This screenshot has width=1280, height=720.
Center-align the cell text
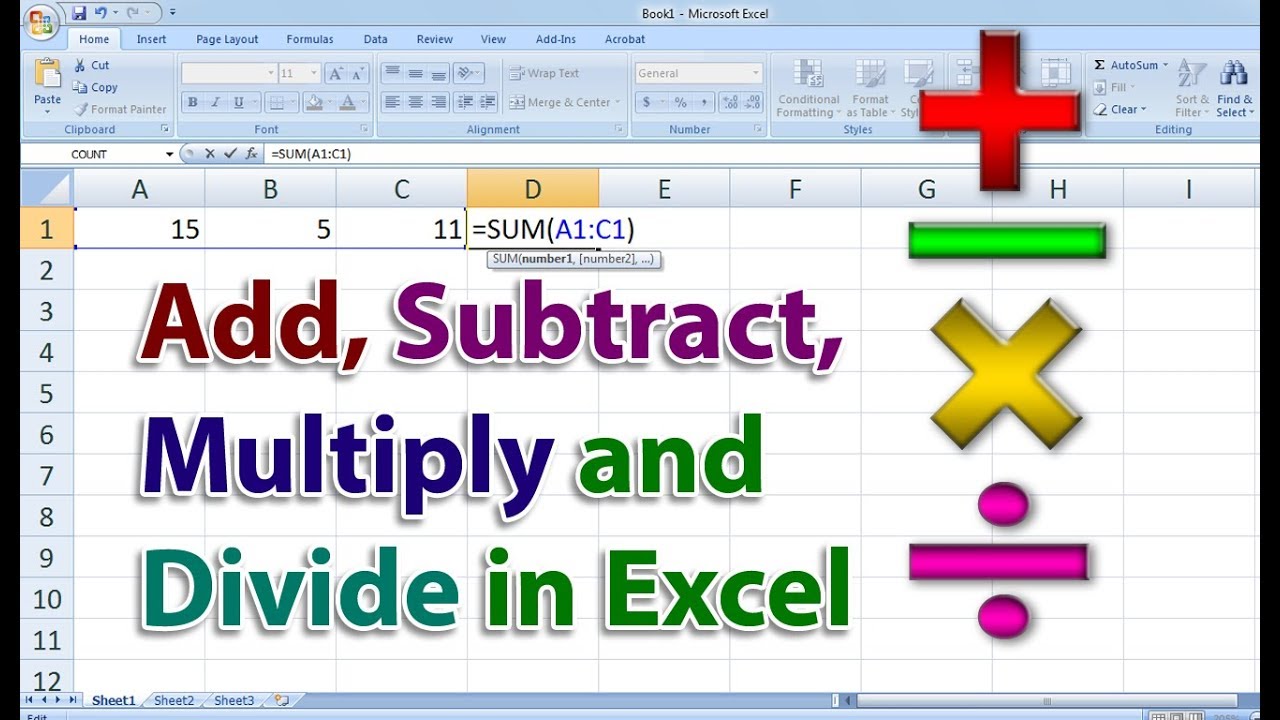click(415, 102)
